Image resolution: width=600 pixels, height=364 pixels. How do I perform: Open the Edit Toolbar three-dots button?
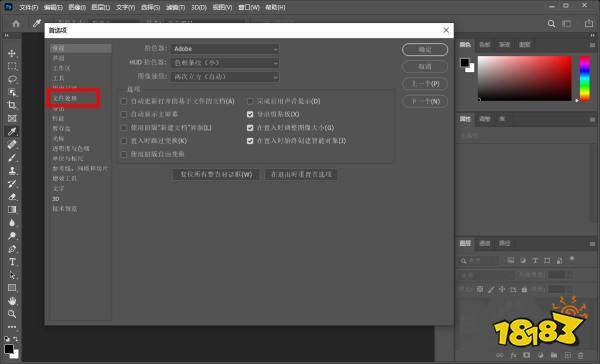click(12, 326)
